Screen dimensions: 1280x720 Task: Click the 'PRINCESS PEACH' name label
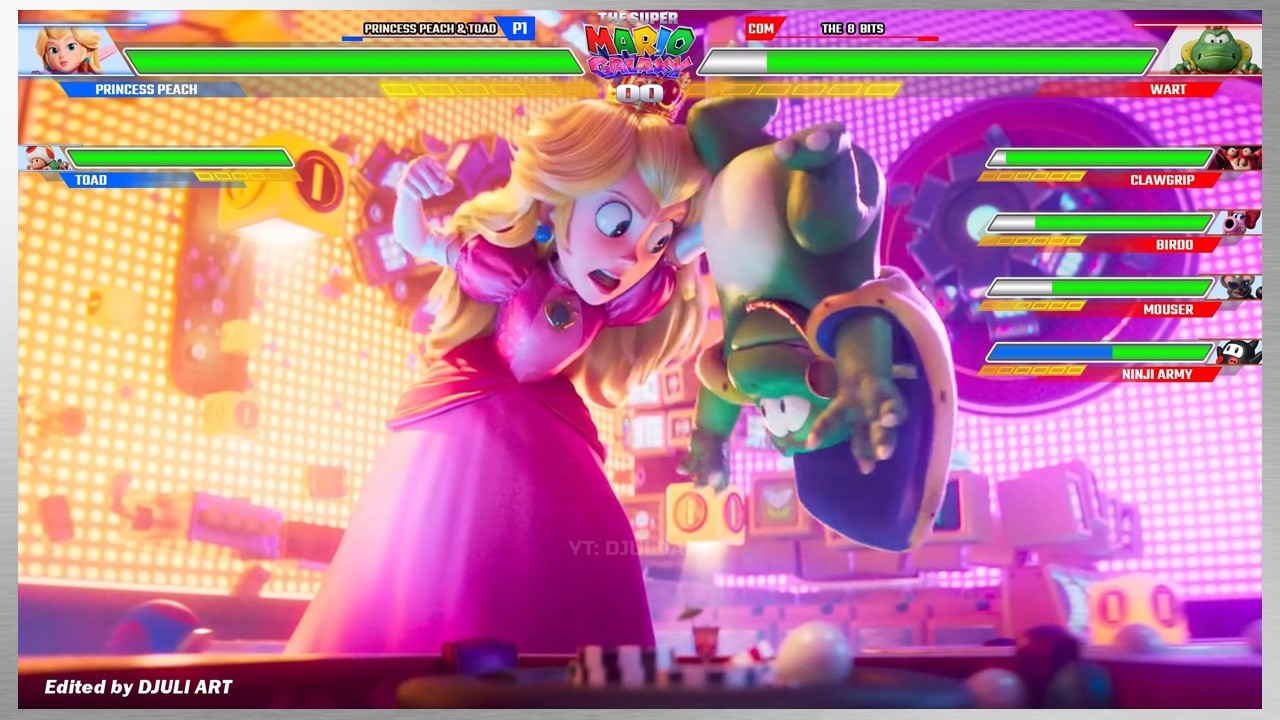click(x=146, y=89)
